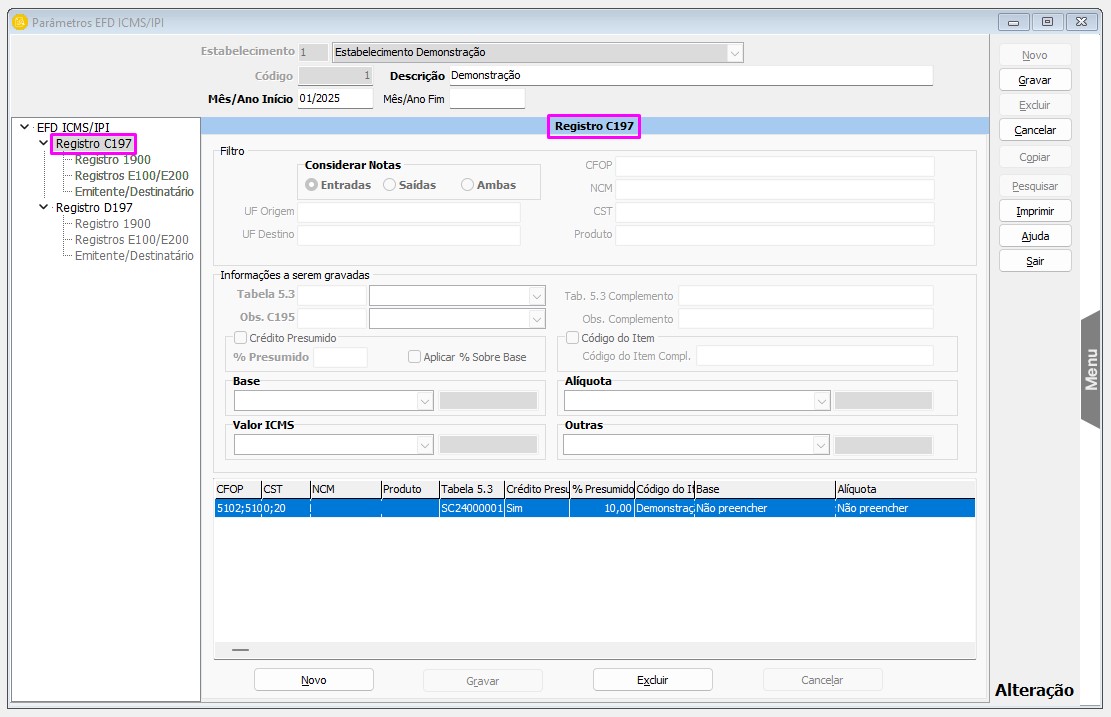Select the Entradas radio button
The width and height of the screenshot is (1111, 717).
click(x=312, y=185)
